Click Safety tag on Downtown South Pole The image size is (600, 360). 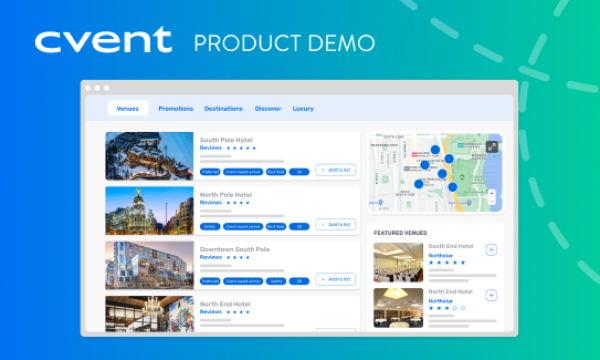coord(276,281)
